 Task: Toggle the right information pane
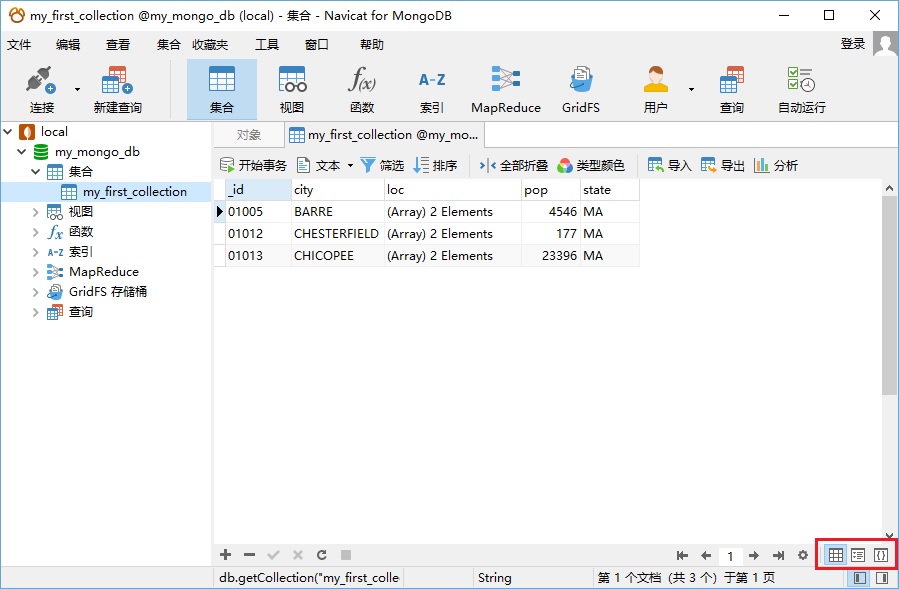tap(882, 578)
